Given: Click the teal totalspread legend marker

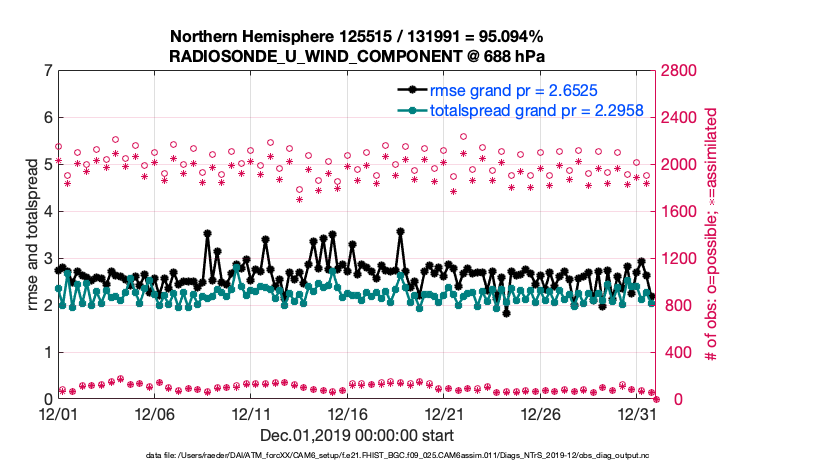Looking at the screenshot, I should click(x=409, y=110).
